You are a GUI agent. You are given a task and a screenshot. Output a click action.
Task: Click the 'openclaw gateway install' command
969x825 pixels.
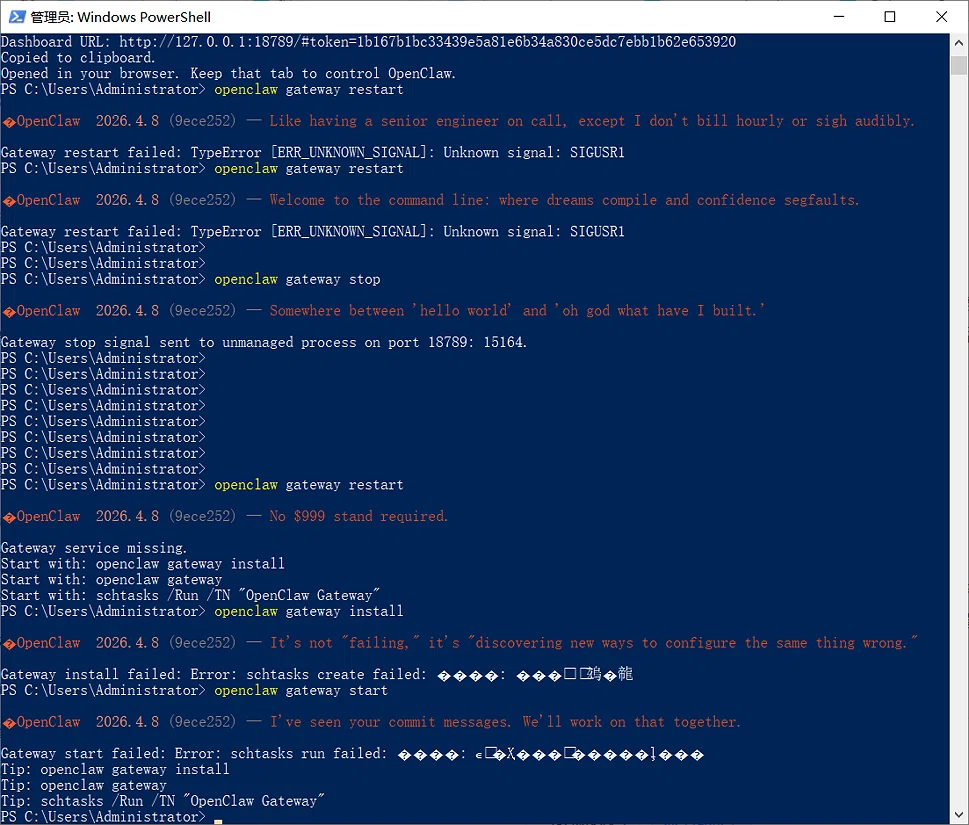(x=308, y=611)
